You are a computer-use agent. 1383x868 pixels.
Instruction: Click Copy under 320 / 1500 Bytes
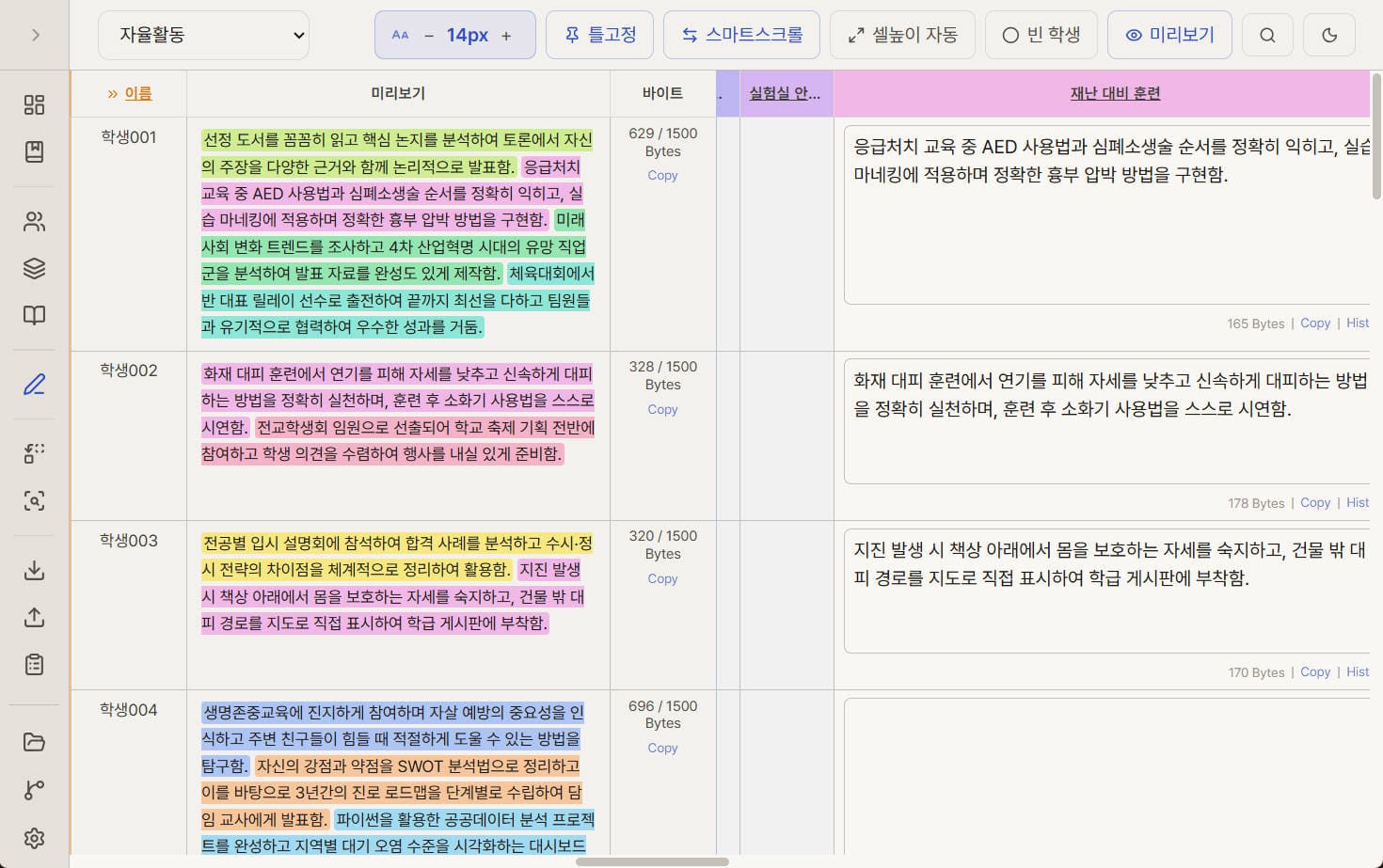pos(662,578)
